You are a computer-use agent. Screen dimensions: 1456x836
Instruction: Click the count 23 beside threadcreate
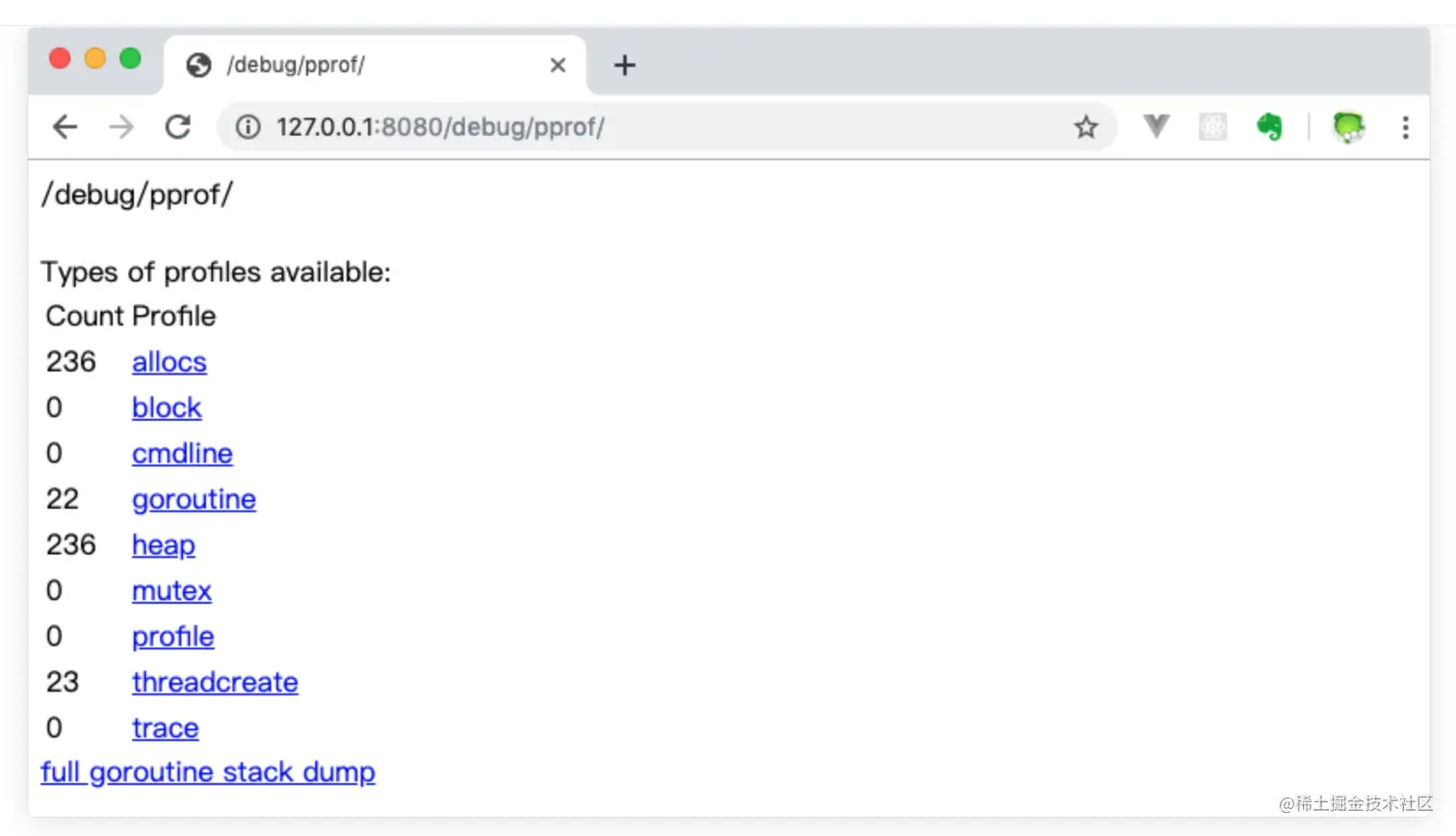[63, 682]
